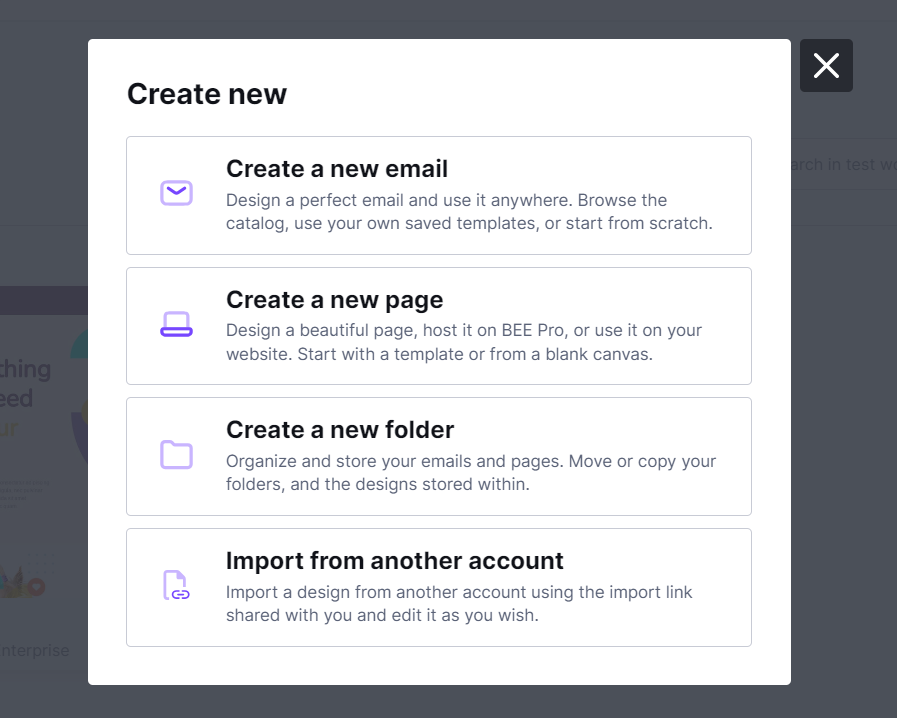This screenshot has width=897, height=718.
Task: Click 'Import a design from another account' description
Action: click(459, 604)
